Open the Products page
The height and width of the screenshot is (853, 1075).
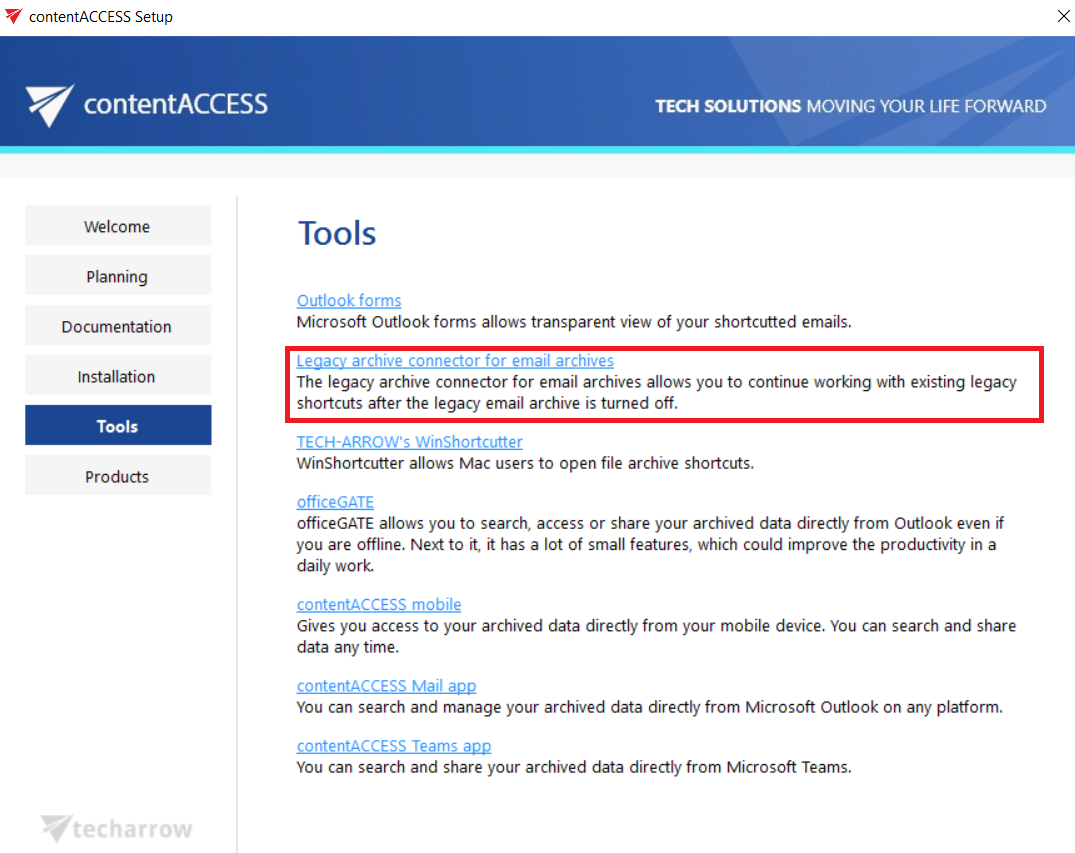pyautogui.click(x=118, y=476)
